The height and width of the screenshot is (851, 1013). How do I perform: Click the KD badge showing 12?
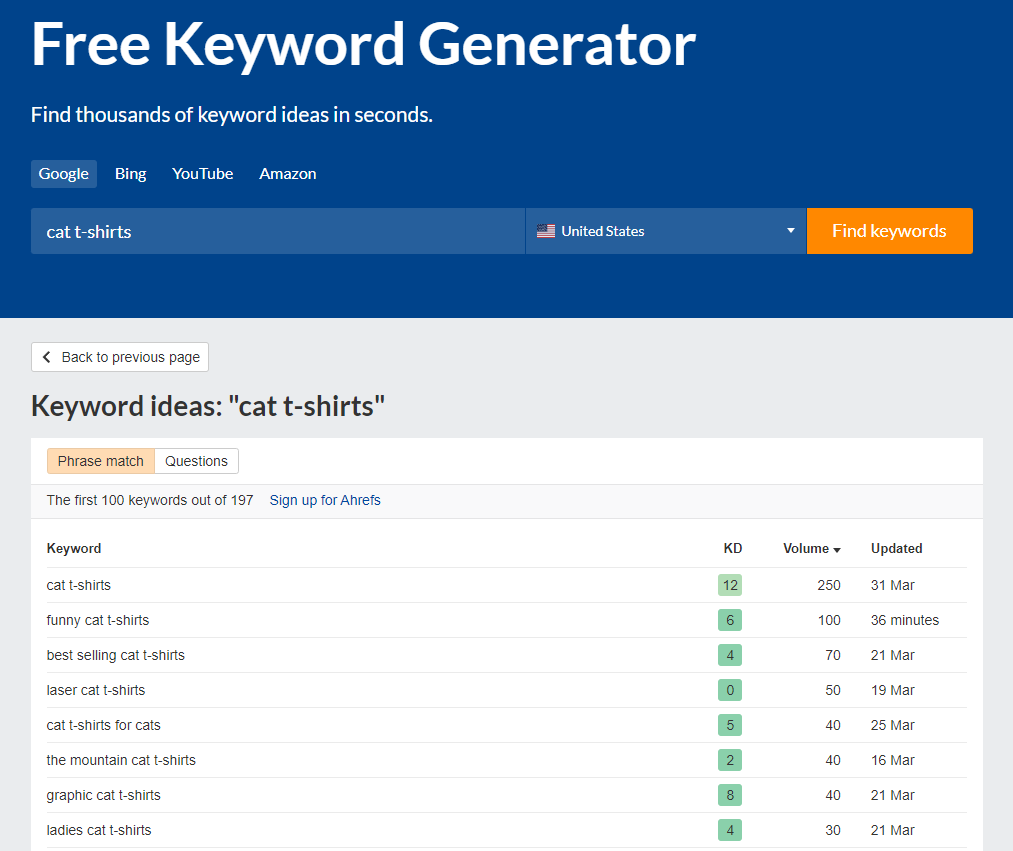(730, 585)
